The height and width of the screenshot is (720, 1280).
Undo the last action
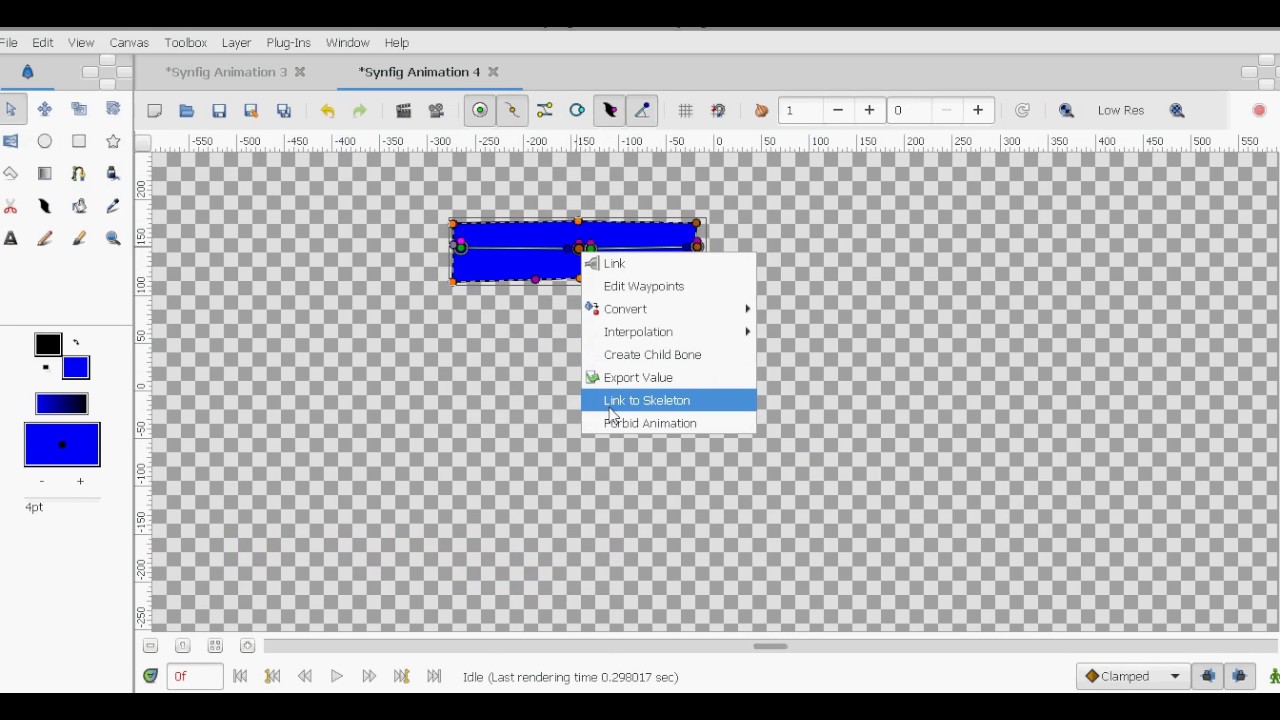point(327,111)
